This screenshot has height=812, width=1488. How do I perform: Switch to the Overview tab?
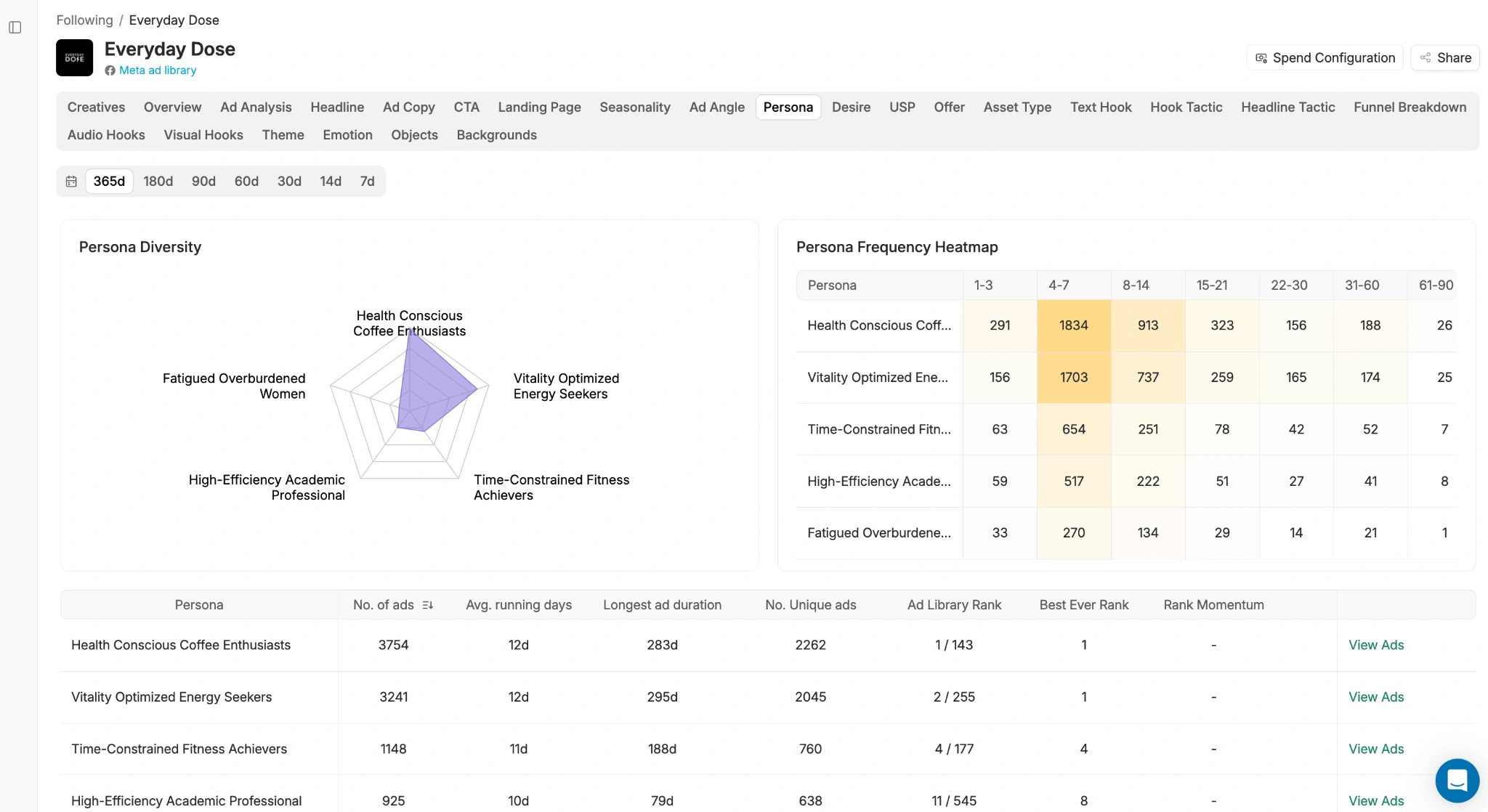(x=172, y=107)
